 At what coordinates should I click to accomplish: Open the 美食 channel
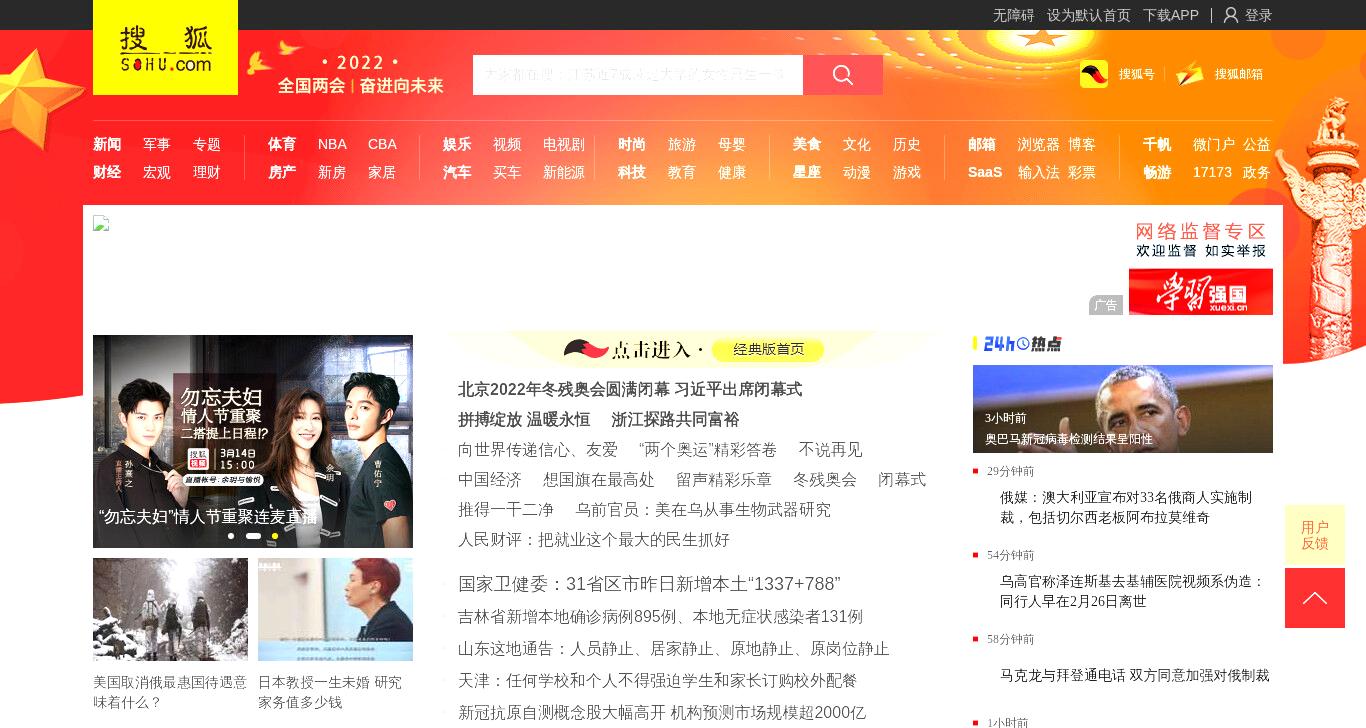(x=807, y=144)
